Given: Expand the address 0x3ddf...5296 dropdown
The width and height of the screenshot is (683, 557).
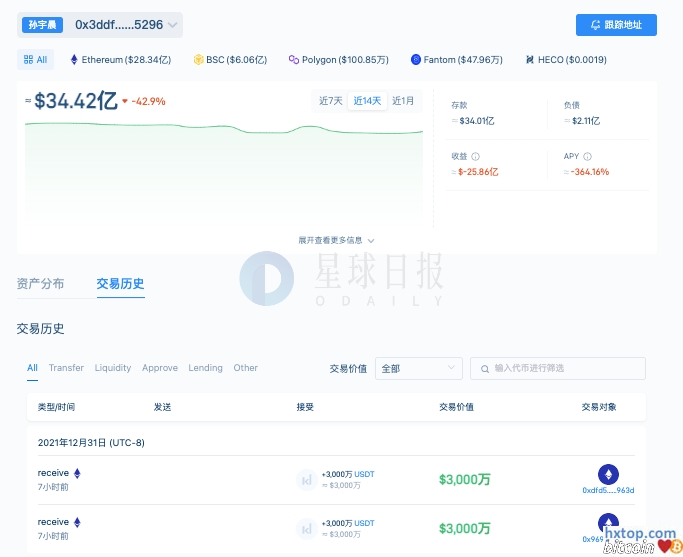Looking at the screenshot, I should (173, 25).
